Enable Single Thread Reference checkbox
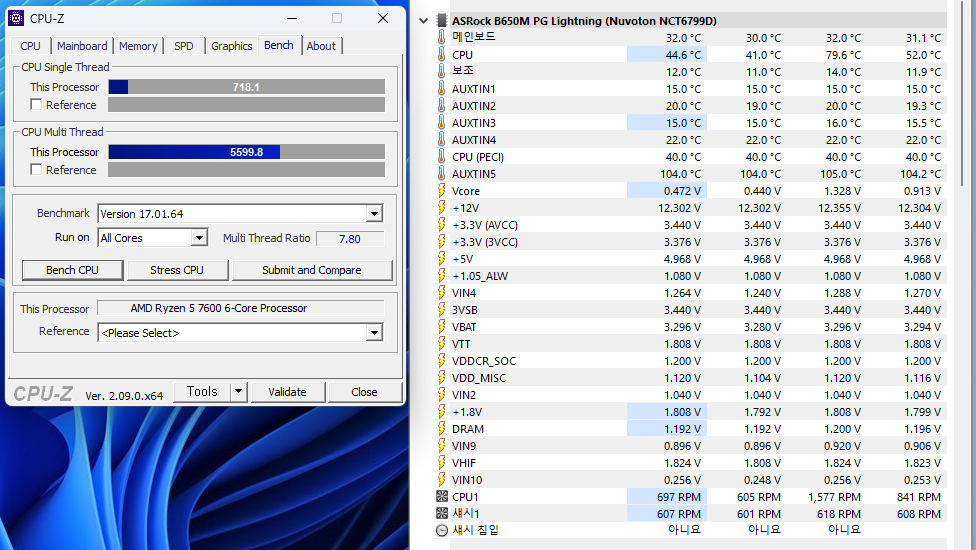This screenshot has width=976, height=550. 36,105
